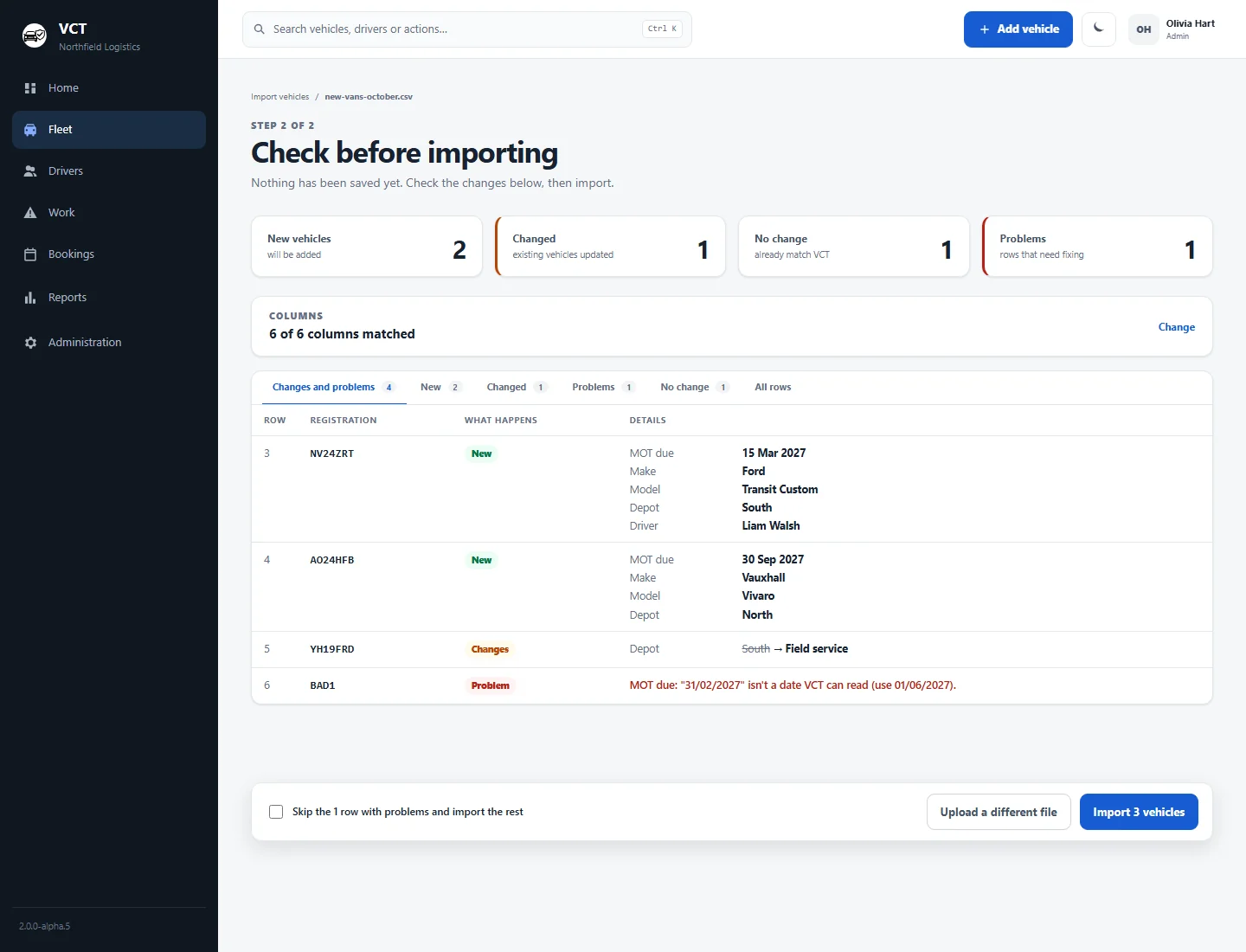Image resolution: width=1246 pixels, height=952 pixels.
Task: Click the MOT due error message
Action: tap(793, 685)
